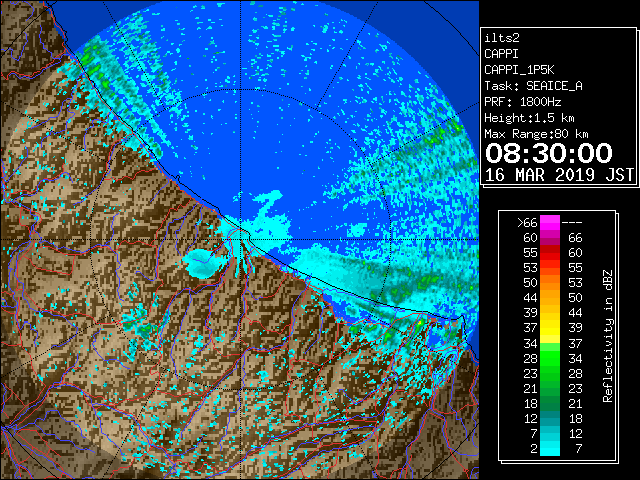Click the 'Max Range:80 km' line
Image resolution: width=640 pixels, height=480 pixels.
(536, 134)
